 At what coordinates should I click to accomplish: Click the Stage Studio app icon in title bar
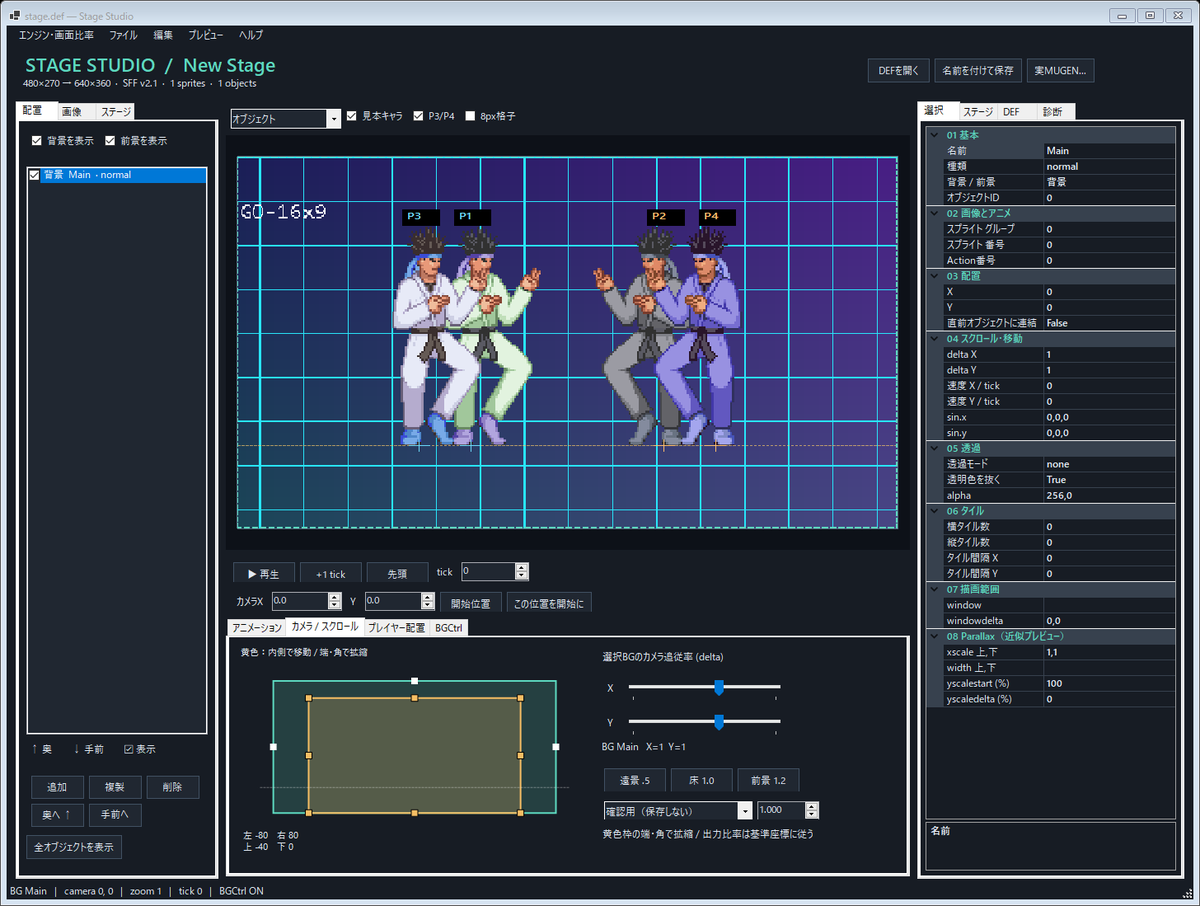[x=15, y=16]
